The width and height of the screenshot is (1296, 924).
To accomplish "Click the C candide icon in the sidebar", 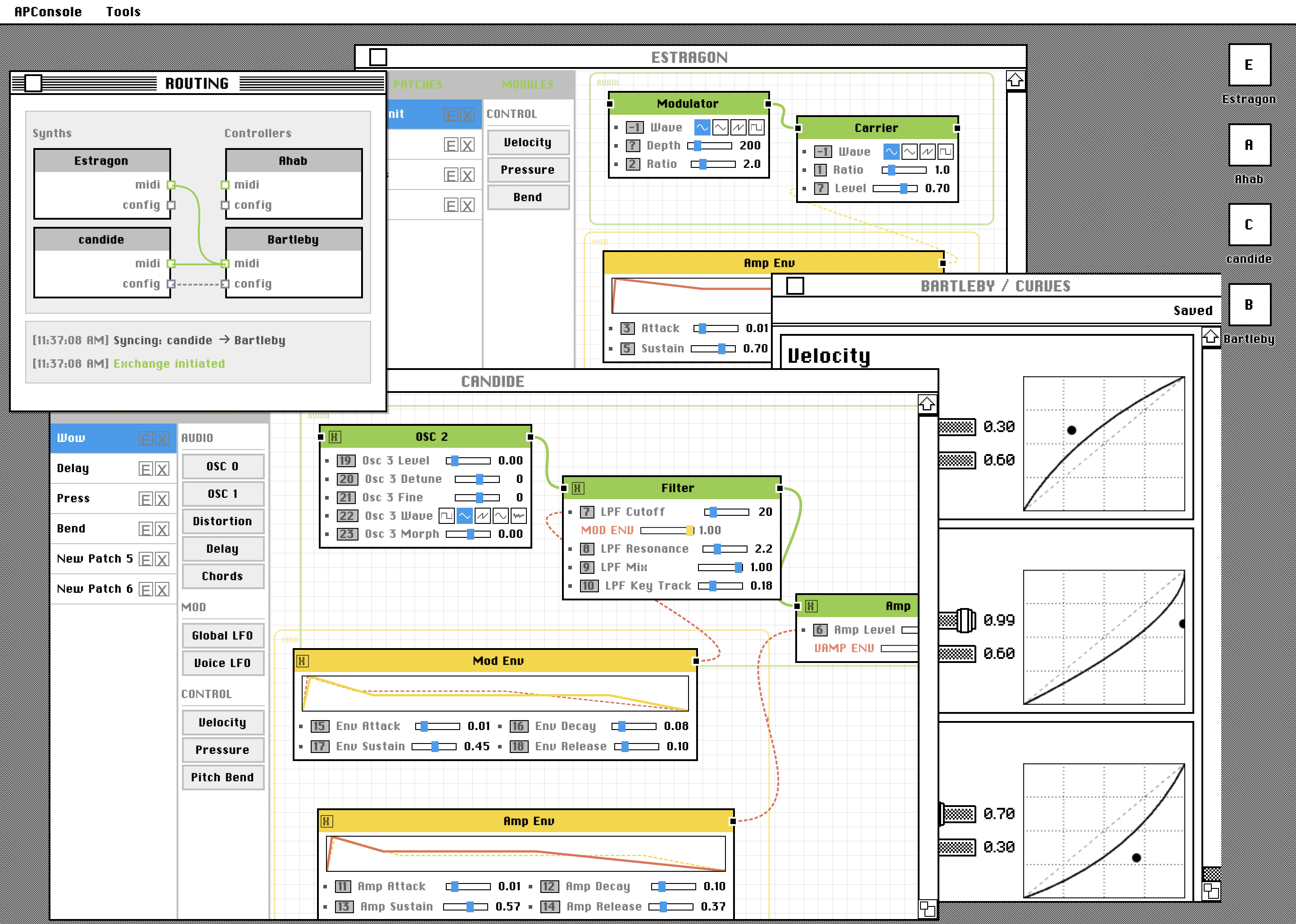I will tap(1249, 225).
